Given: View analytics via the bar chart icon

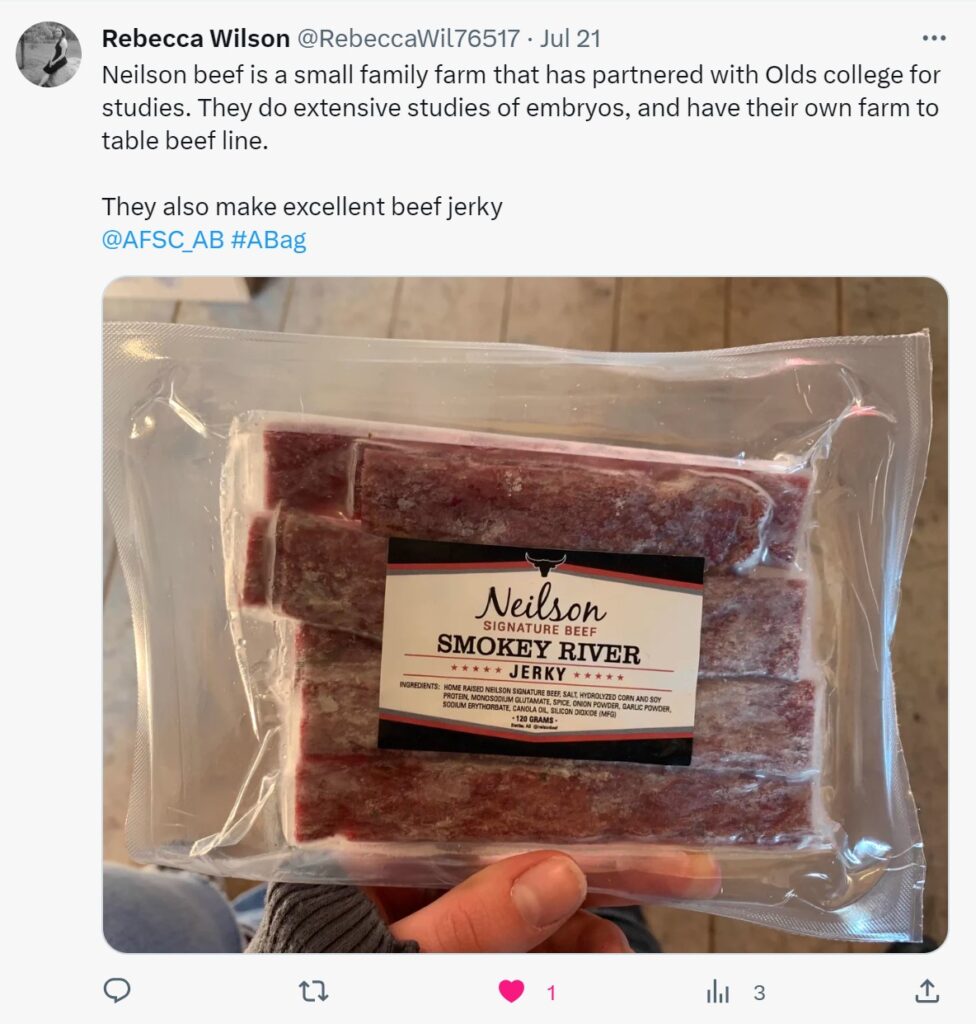Looking at the screenshot, I should 717,992.
